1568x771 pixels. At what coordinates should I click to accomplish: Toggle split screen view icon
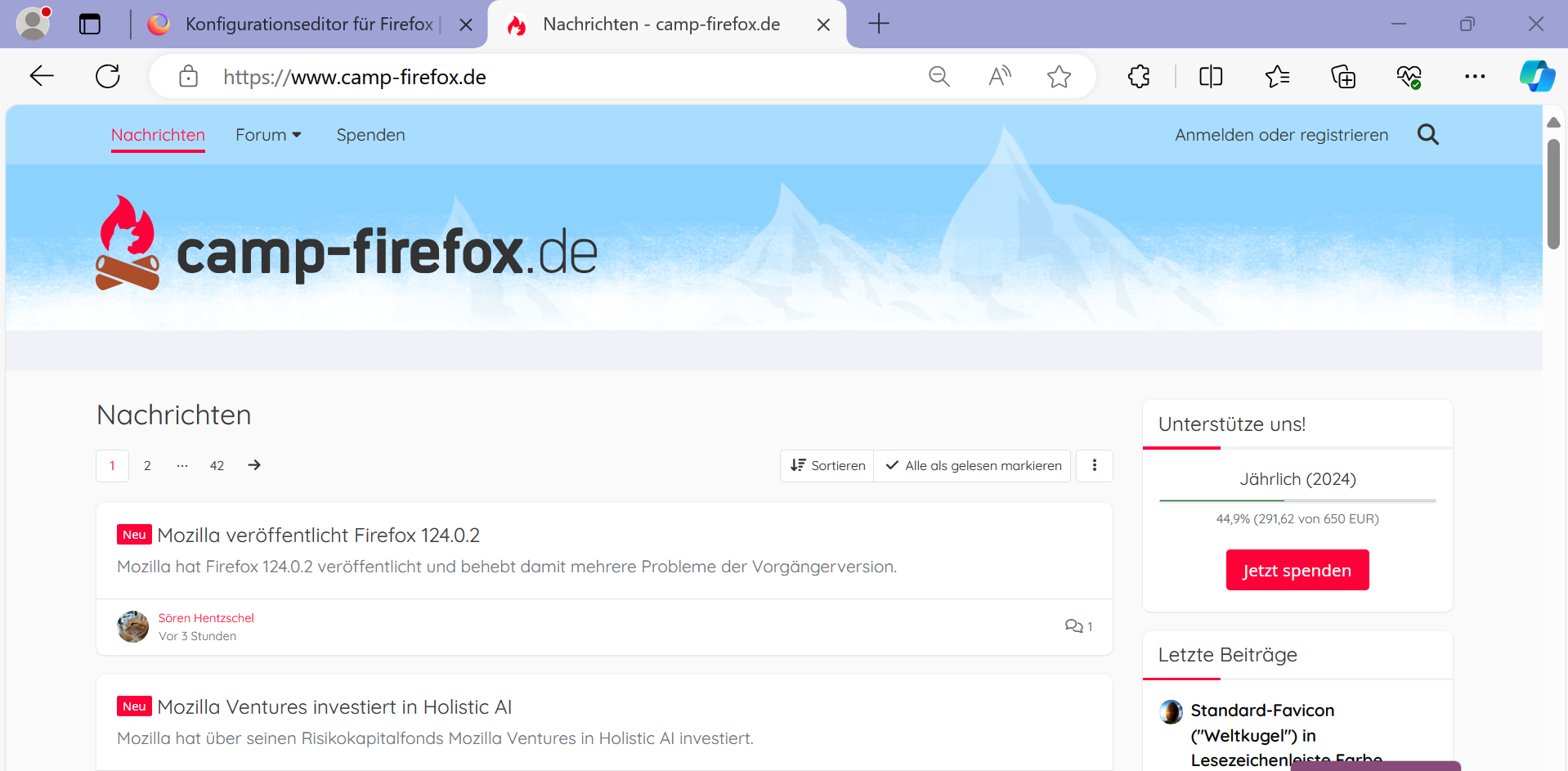coord(1211,77)
